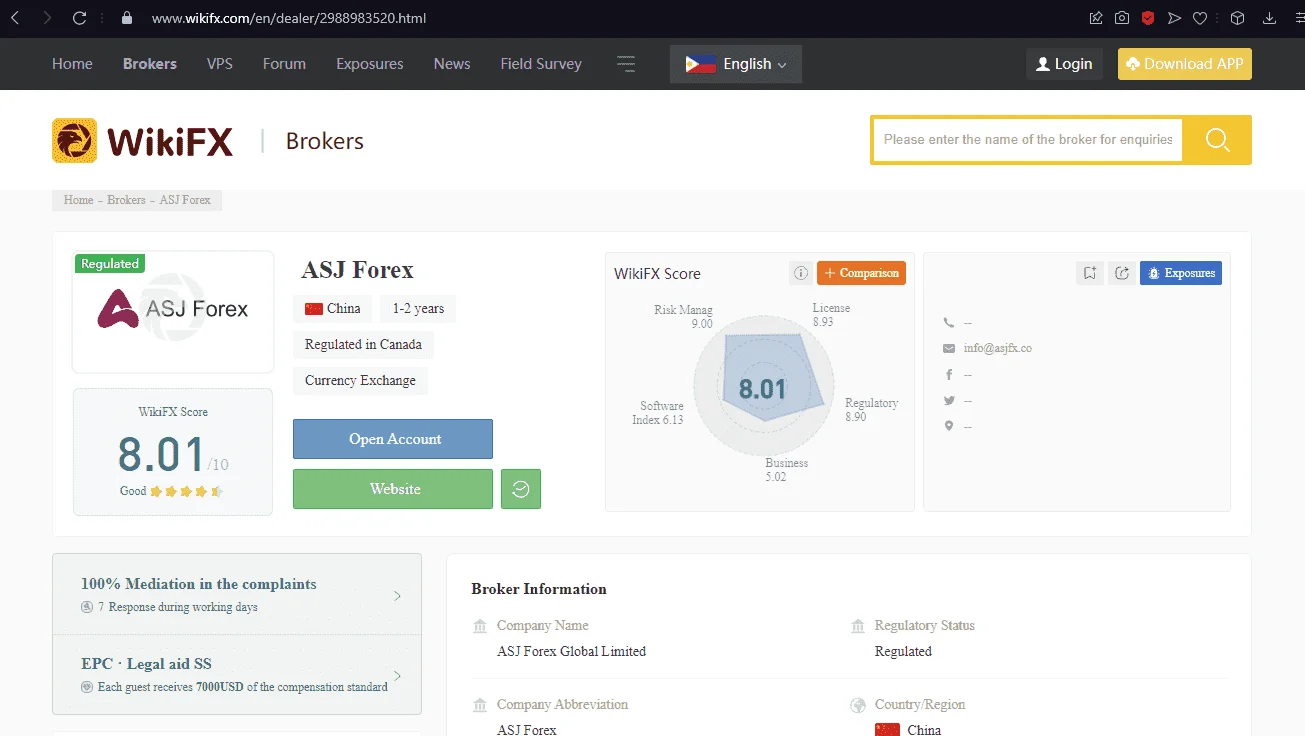
Task: Open browser downloads icon
Action: click(x=1270, y=18)
